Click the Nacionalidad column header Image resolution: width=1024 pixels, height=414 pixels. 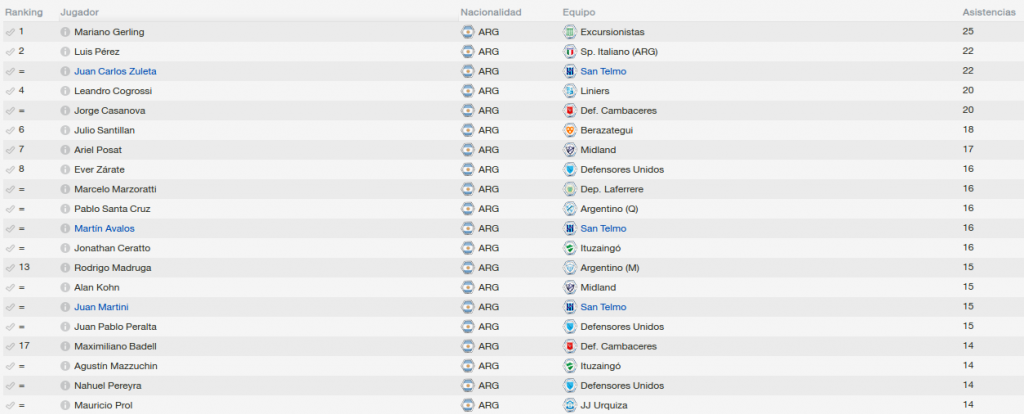pyautogui.click(x=491, y=12)
